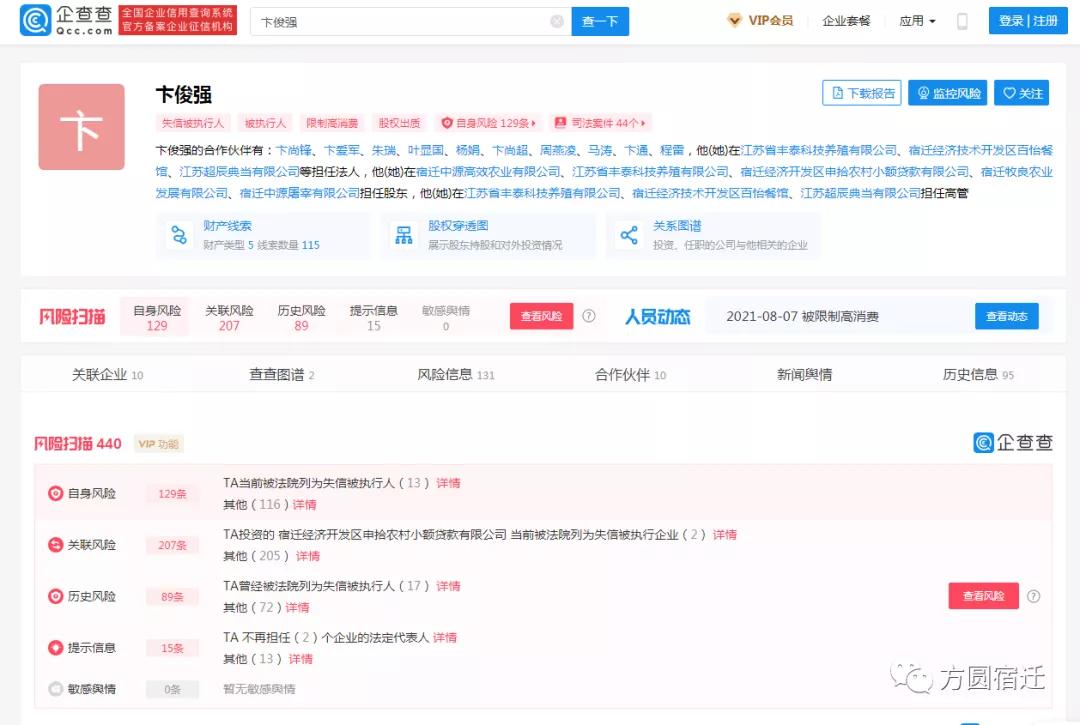Image resolution: width=1080 pixels, height=725 pixels.
Task: Click the 下载报告 button
Action: (862, 93)
